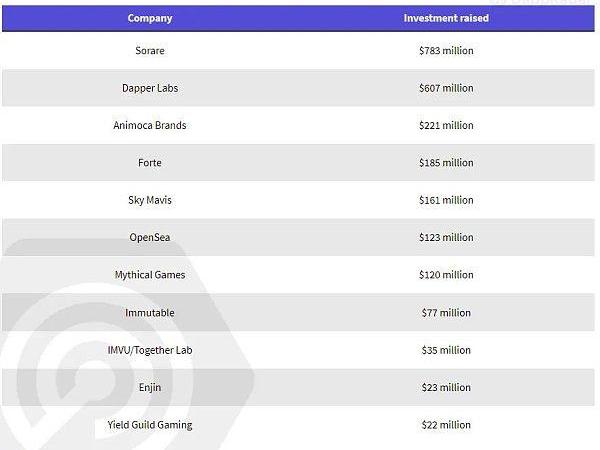Select the Immutable company cell
600x450 pixels.
150,313
